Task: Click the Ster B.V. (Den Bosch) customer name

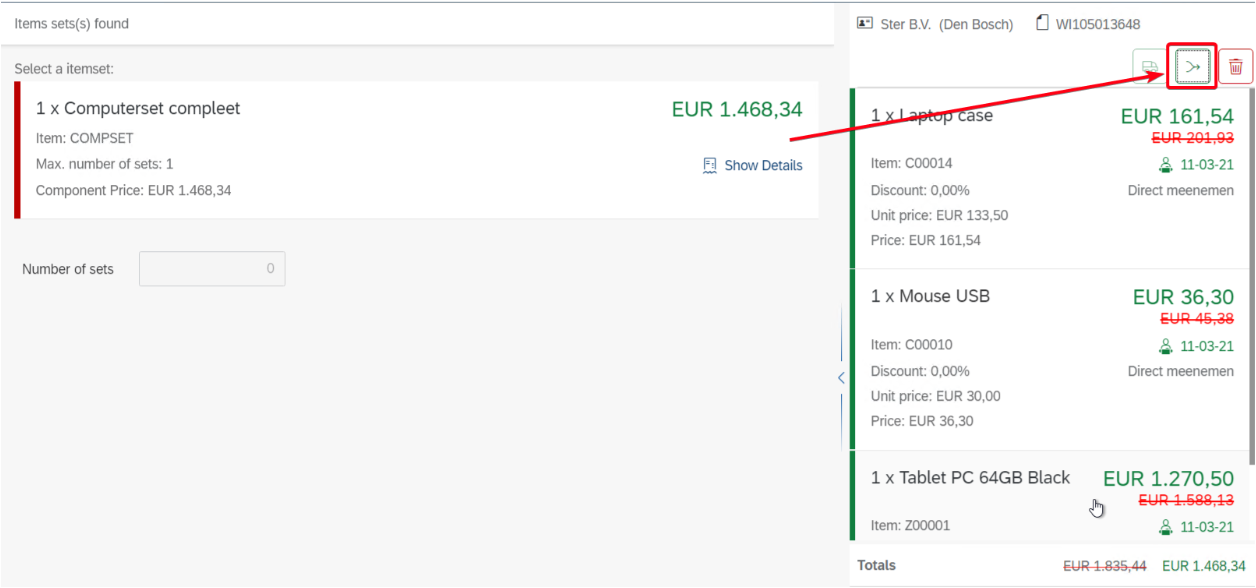Action: [x=946, y=24]
